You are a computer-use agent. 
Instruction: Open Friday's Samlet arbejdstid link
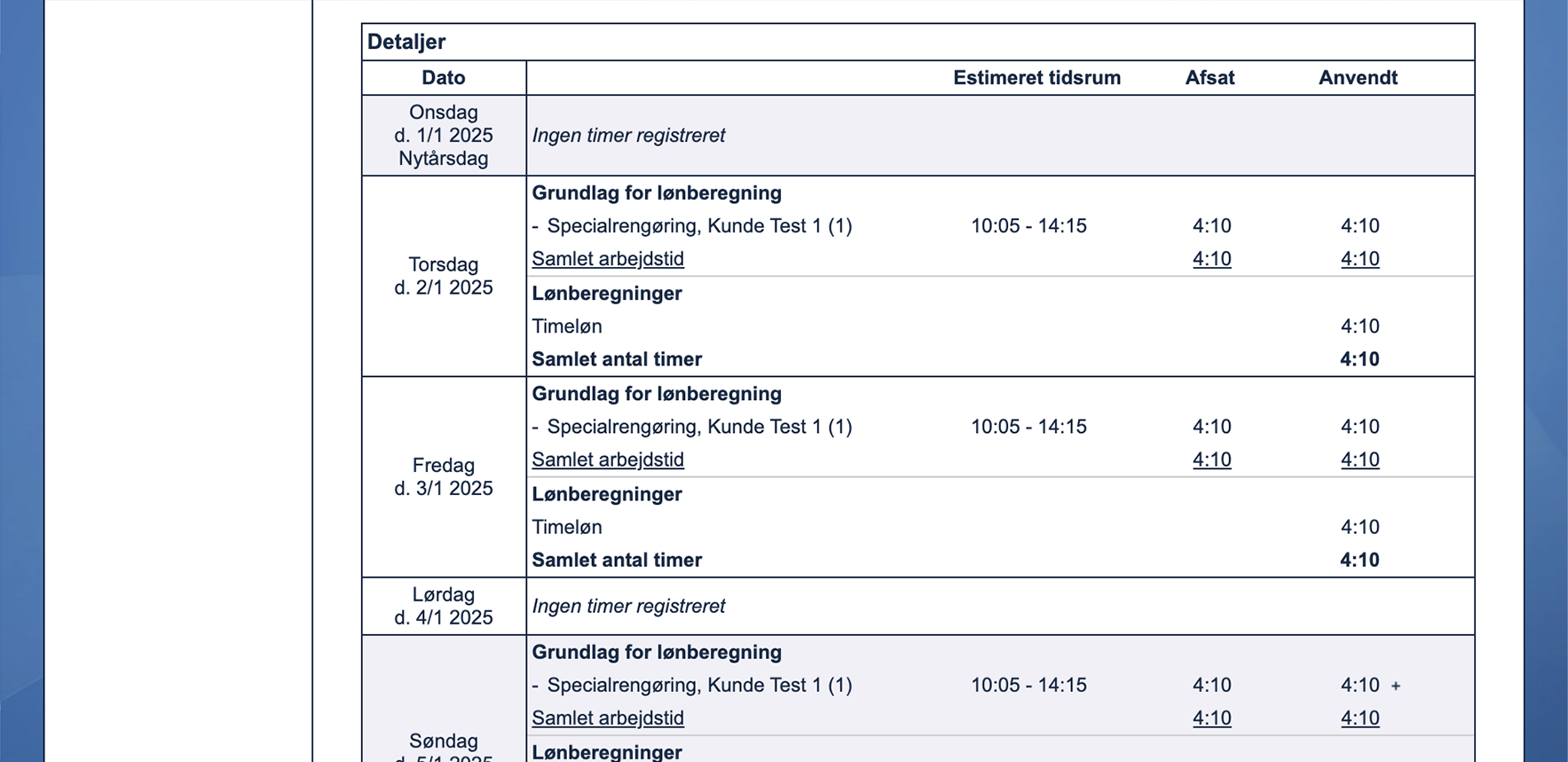pyautogui.click(x=608, y=460)
